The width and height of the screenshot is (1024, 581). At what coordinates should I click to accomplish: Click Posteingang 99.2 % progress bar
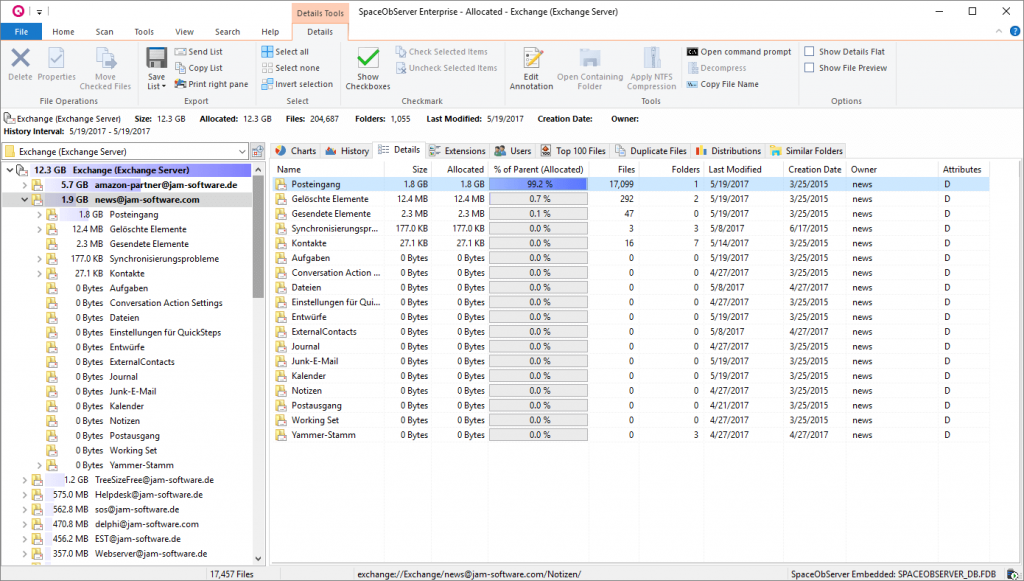539,185
